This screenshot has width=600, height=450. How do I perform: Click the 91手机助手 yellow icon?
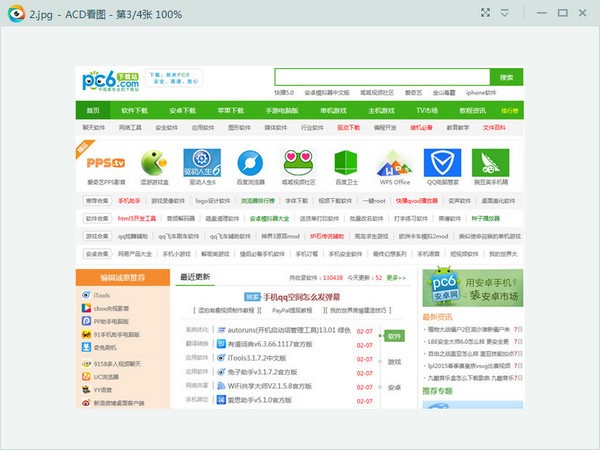[86, 334]
